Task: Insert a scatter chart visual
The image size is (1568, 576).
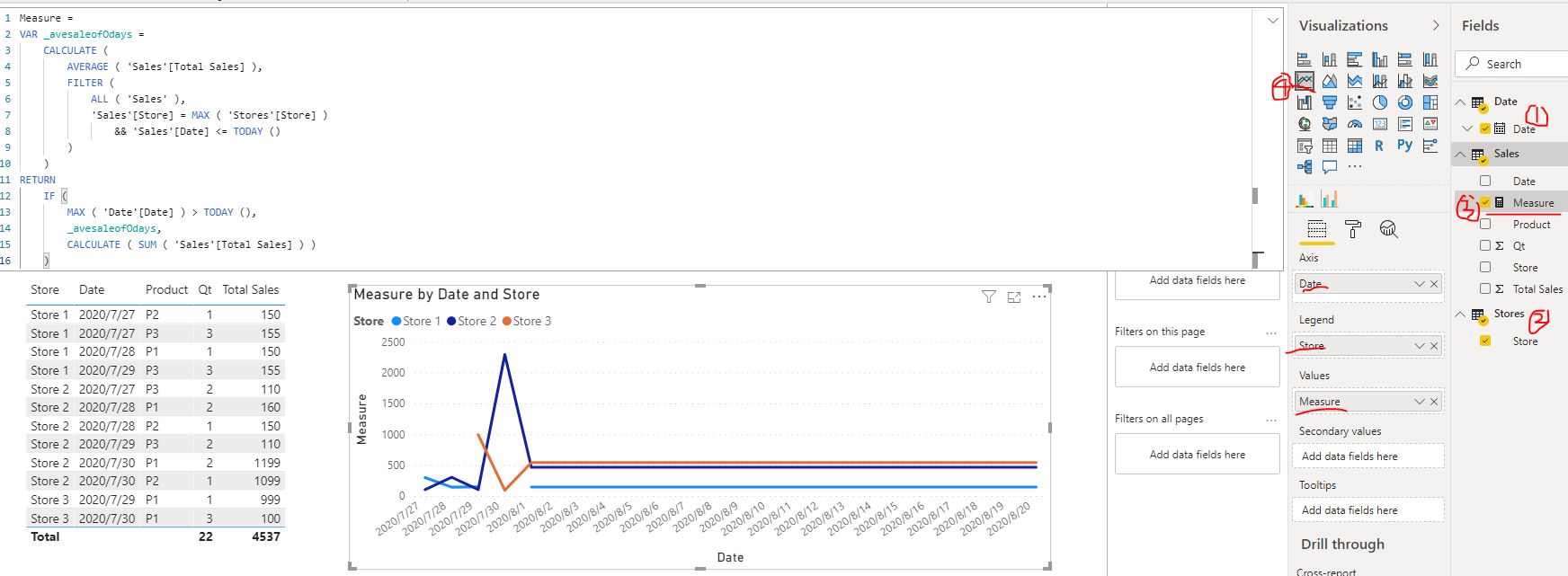Action: click(x=1355, y=102)
